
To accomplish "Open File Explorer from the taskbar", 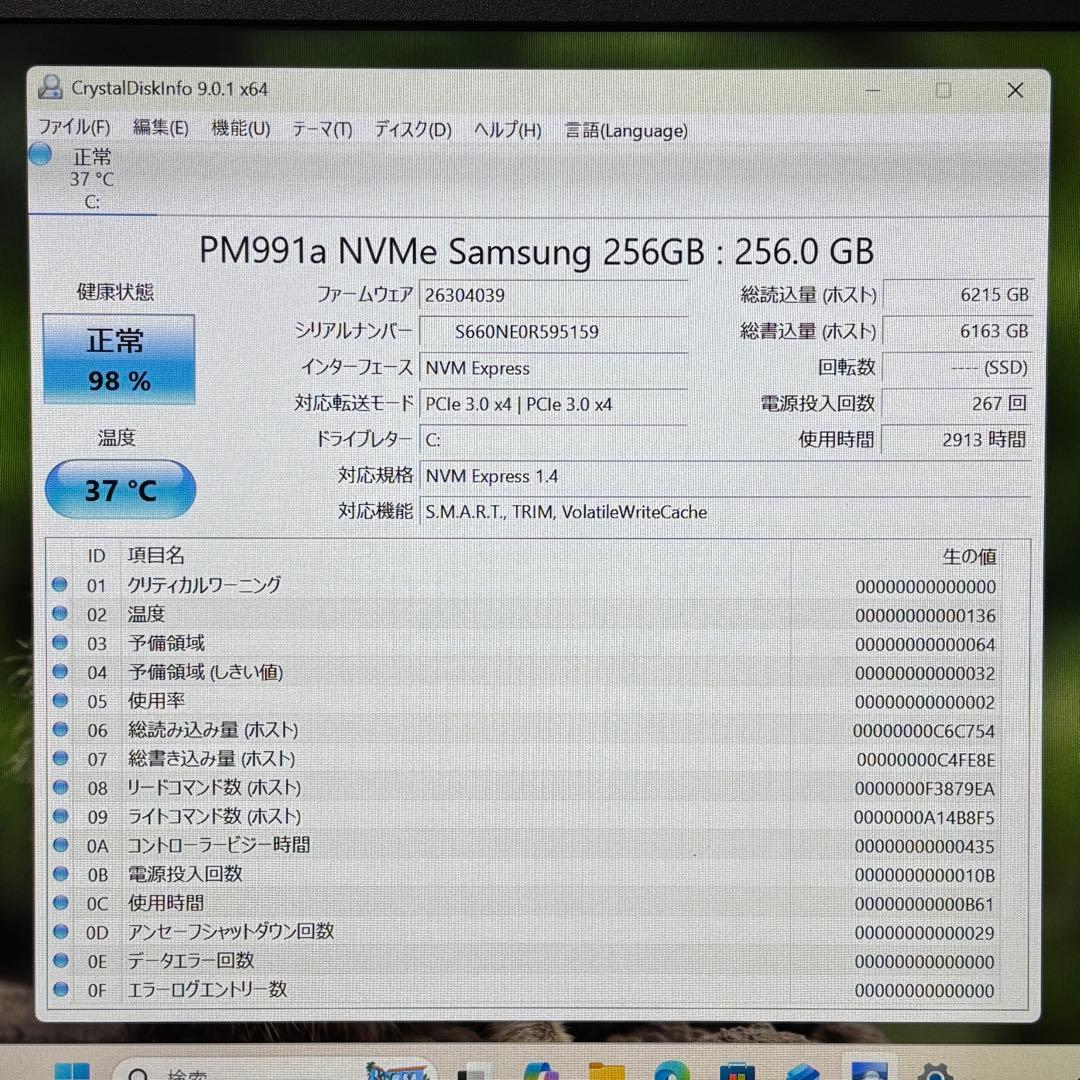I will (x=605, y=1072).
